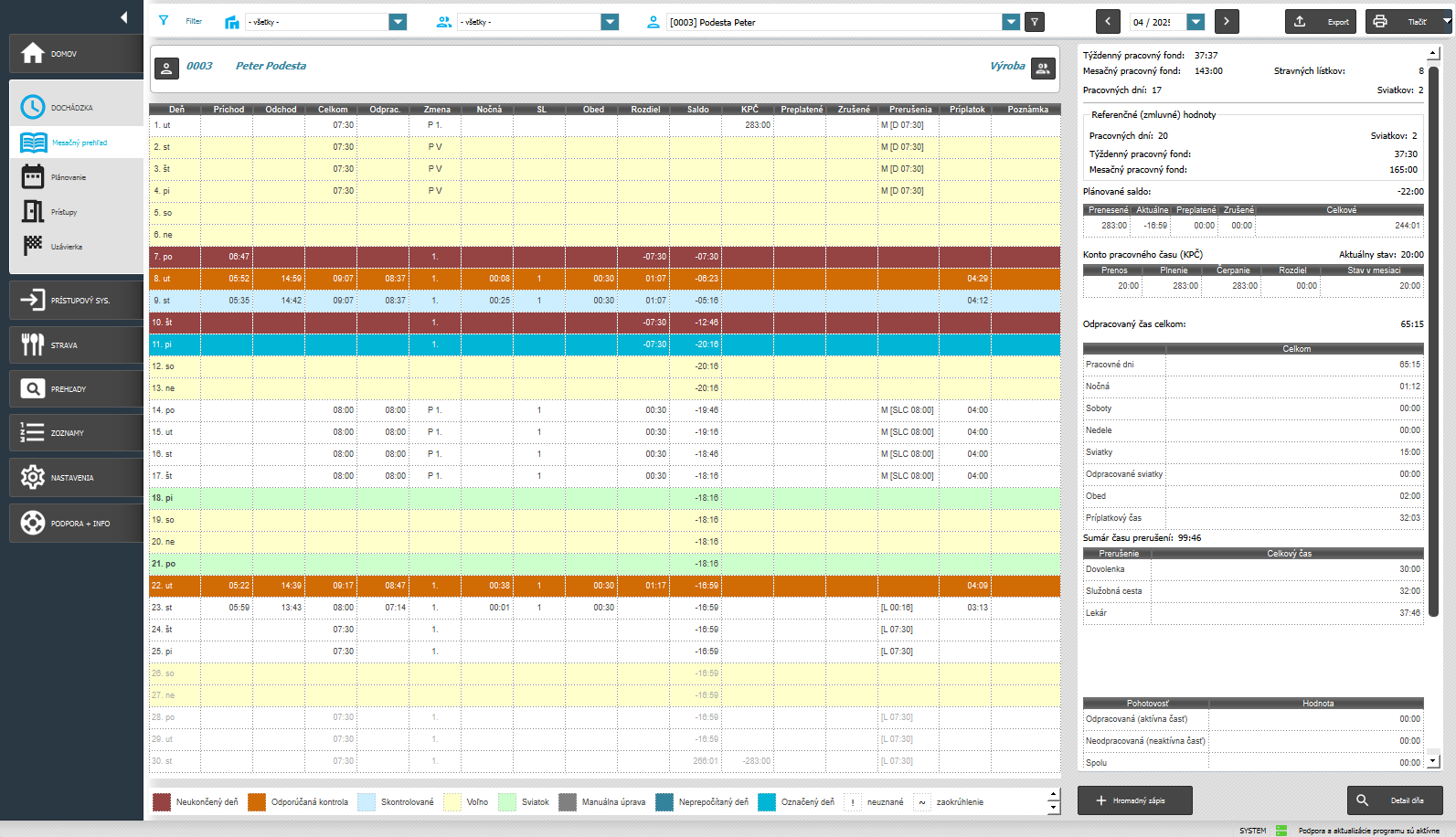Click the status bar green indicator icon

(1281, 831)
